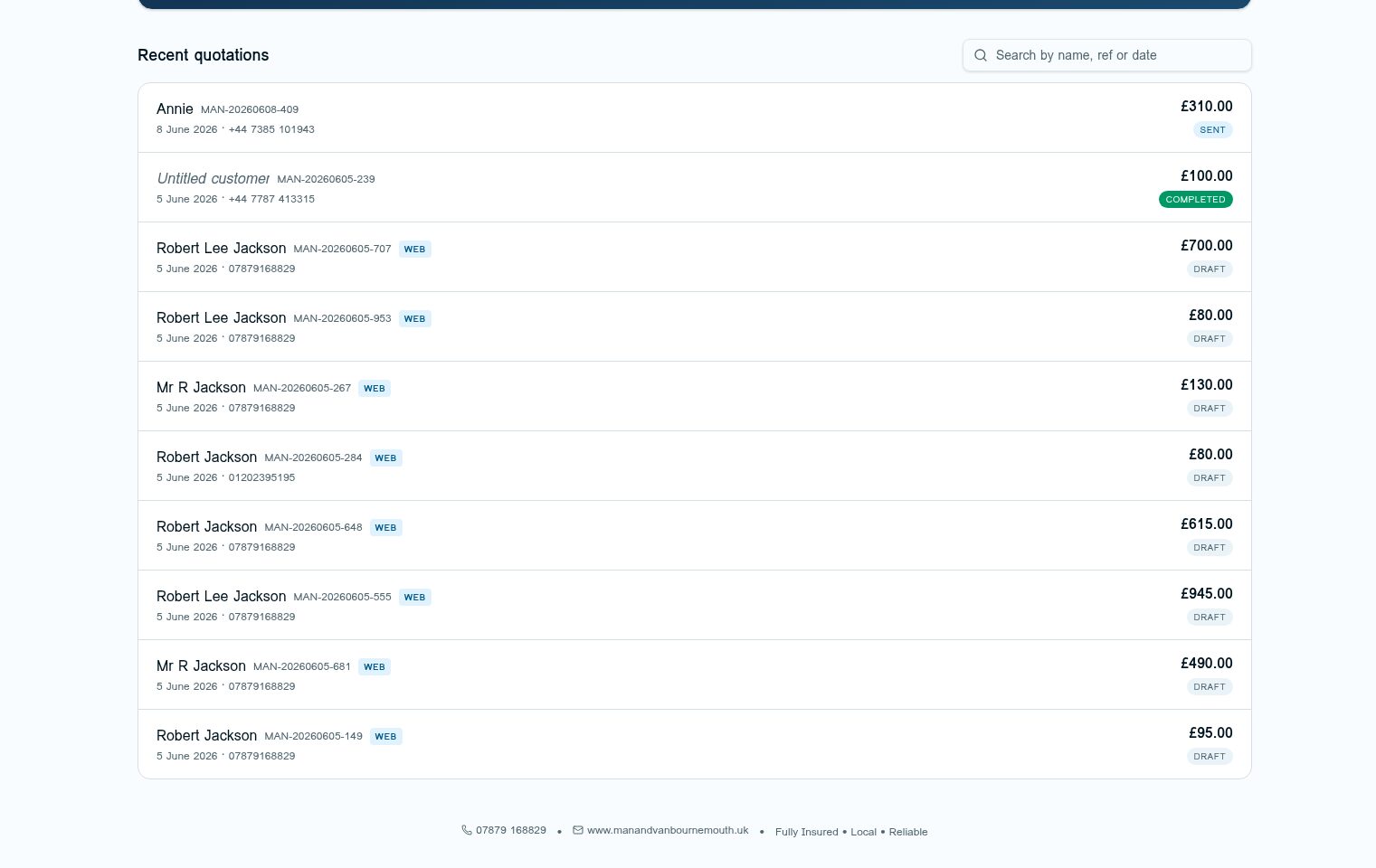Click WEB badge on the £700.00 row
The image size is (1376, 868).
414,250
